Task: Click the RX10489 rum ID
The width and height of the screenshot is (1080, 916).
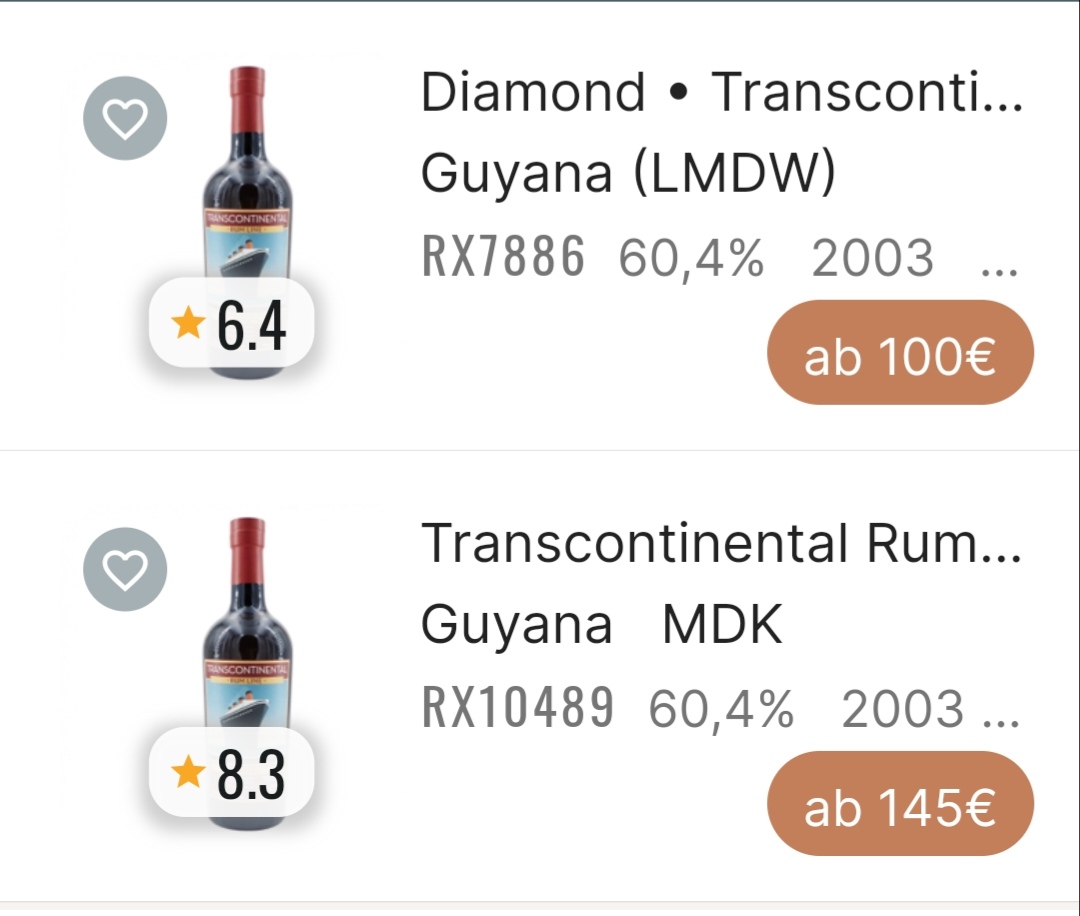Action: click(x=518, y=709)
